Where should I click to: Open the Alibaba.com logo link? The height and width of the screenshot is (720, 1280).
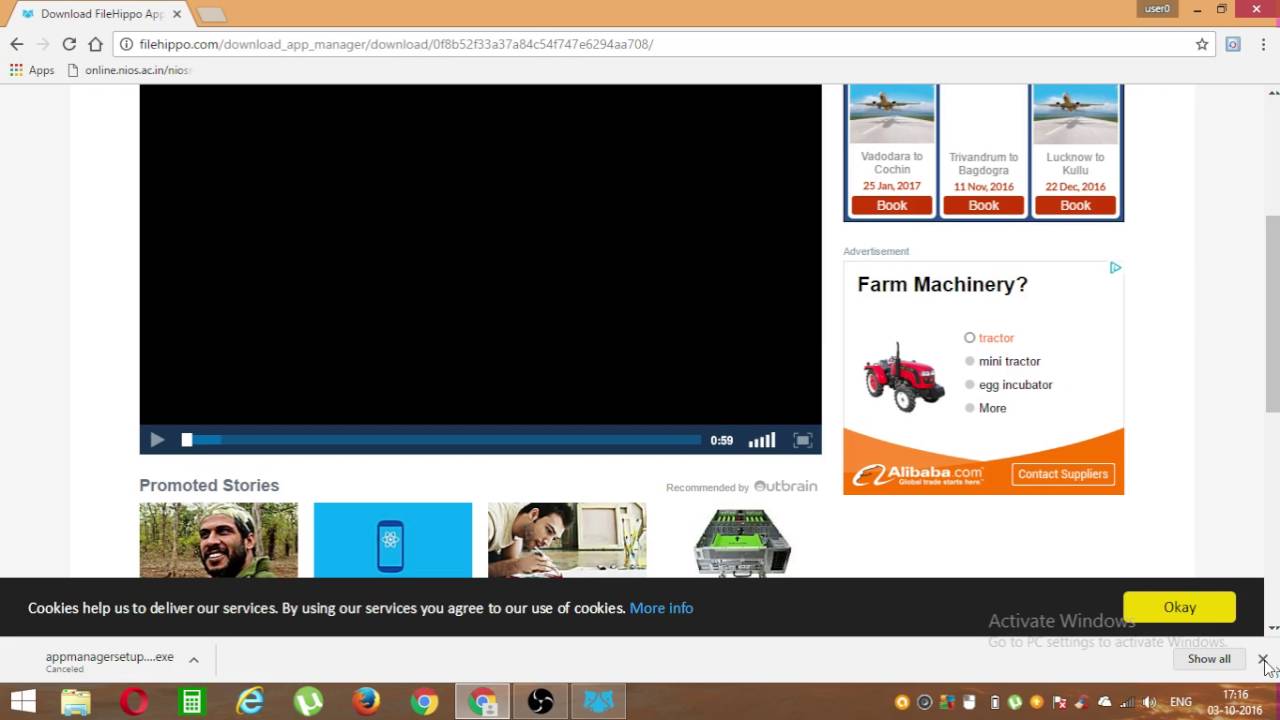(x=918, y=474)
